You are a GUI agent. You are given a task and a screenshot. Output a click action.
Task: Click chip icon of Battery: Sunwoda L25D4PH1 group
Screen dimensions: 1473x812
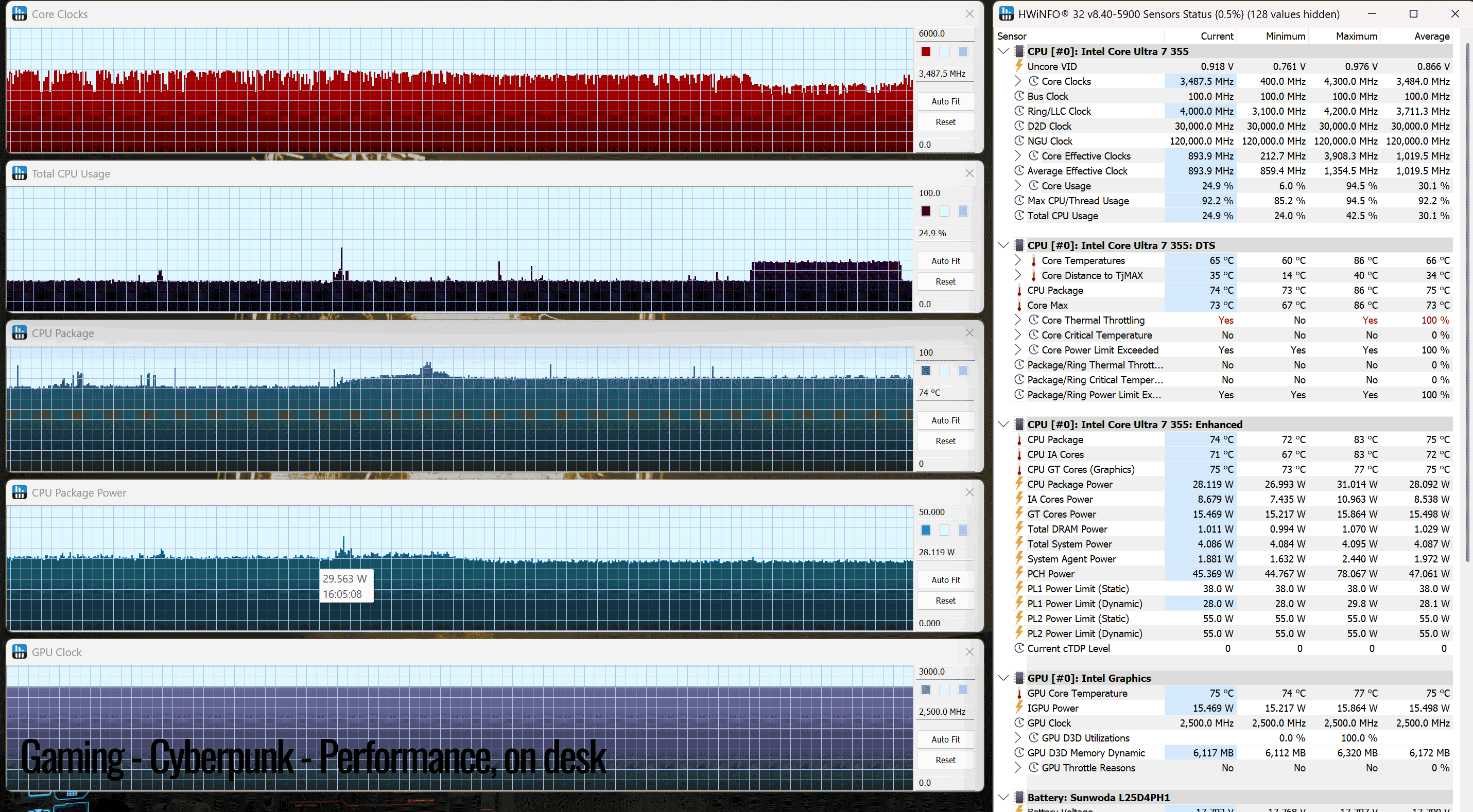click(1019, 797)
